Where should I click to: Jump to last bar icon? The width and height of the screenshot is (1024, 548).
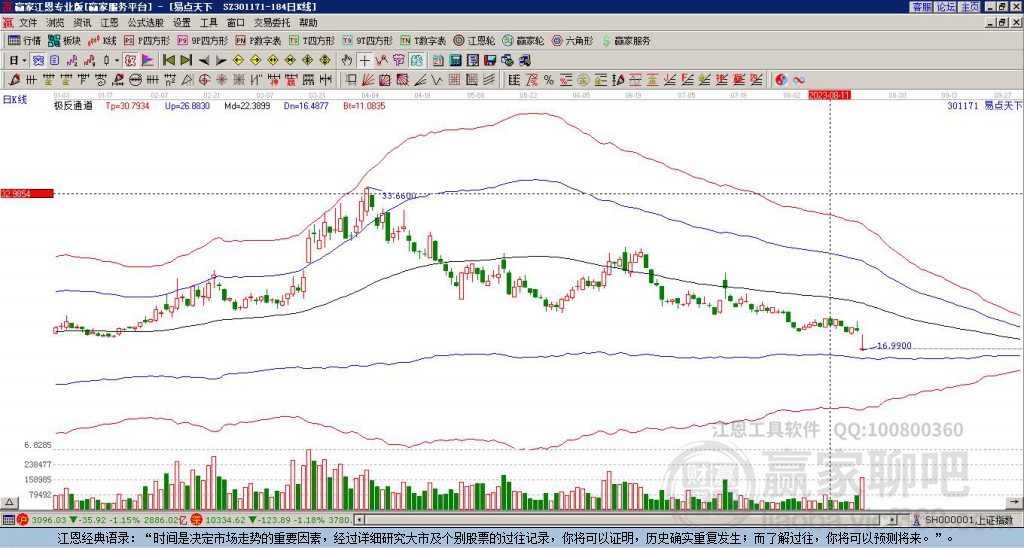186,61
